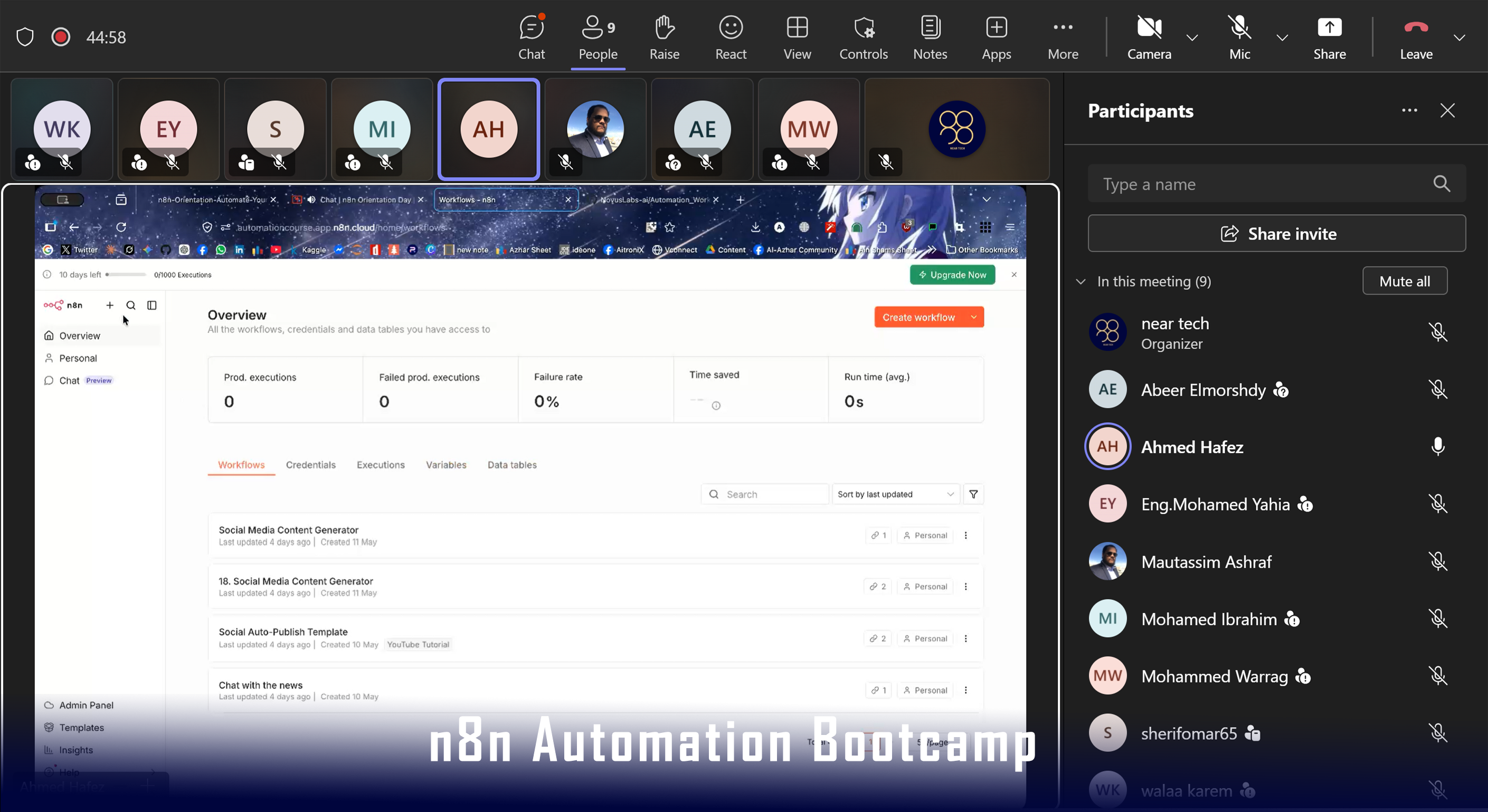Select the AH participant video tile
The width and height of the screenshot is (1488, 812).
click(489, 129)
